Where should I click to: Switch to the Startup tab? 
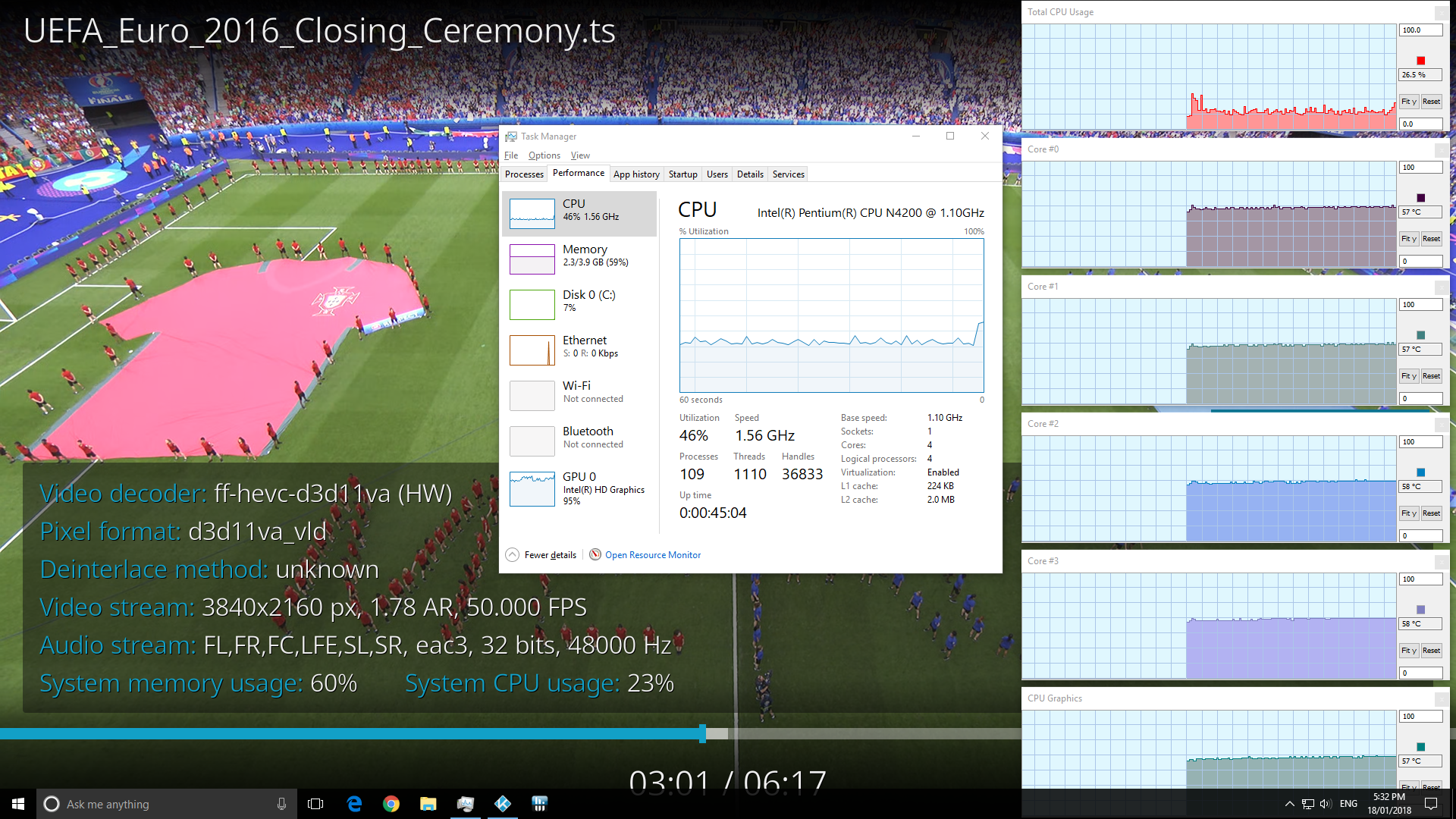click(682, 174)
